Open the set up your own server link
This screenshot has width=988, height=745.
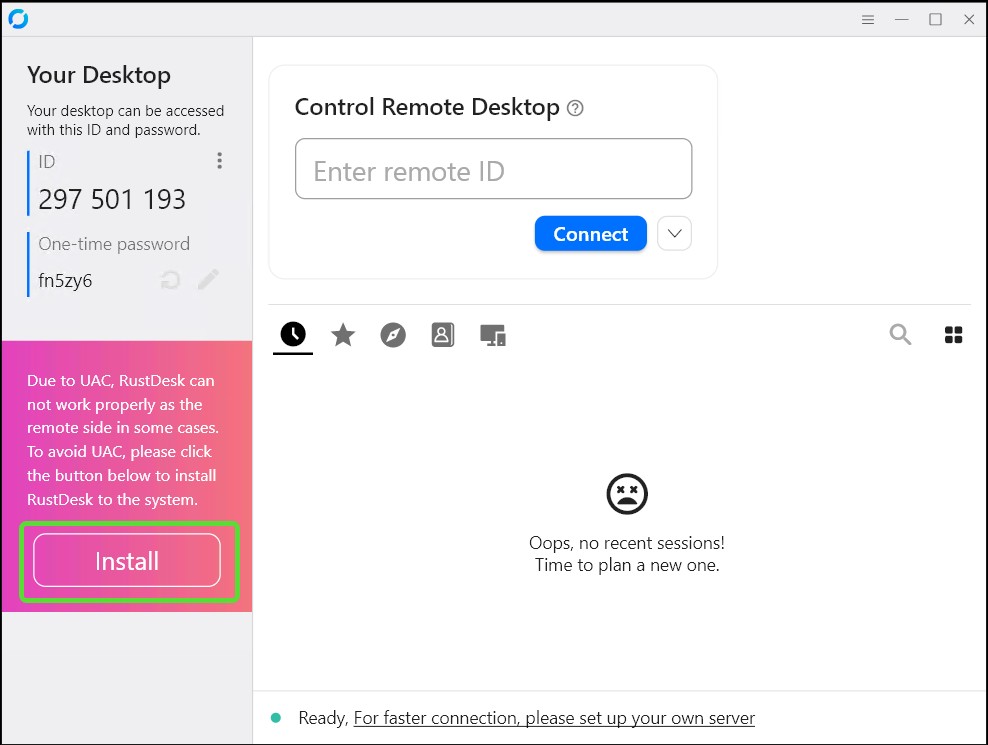pyautogui.click(x=554, y=717)
